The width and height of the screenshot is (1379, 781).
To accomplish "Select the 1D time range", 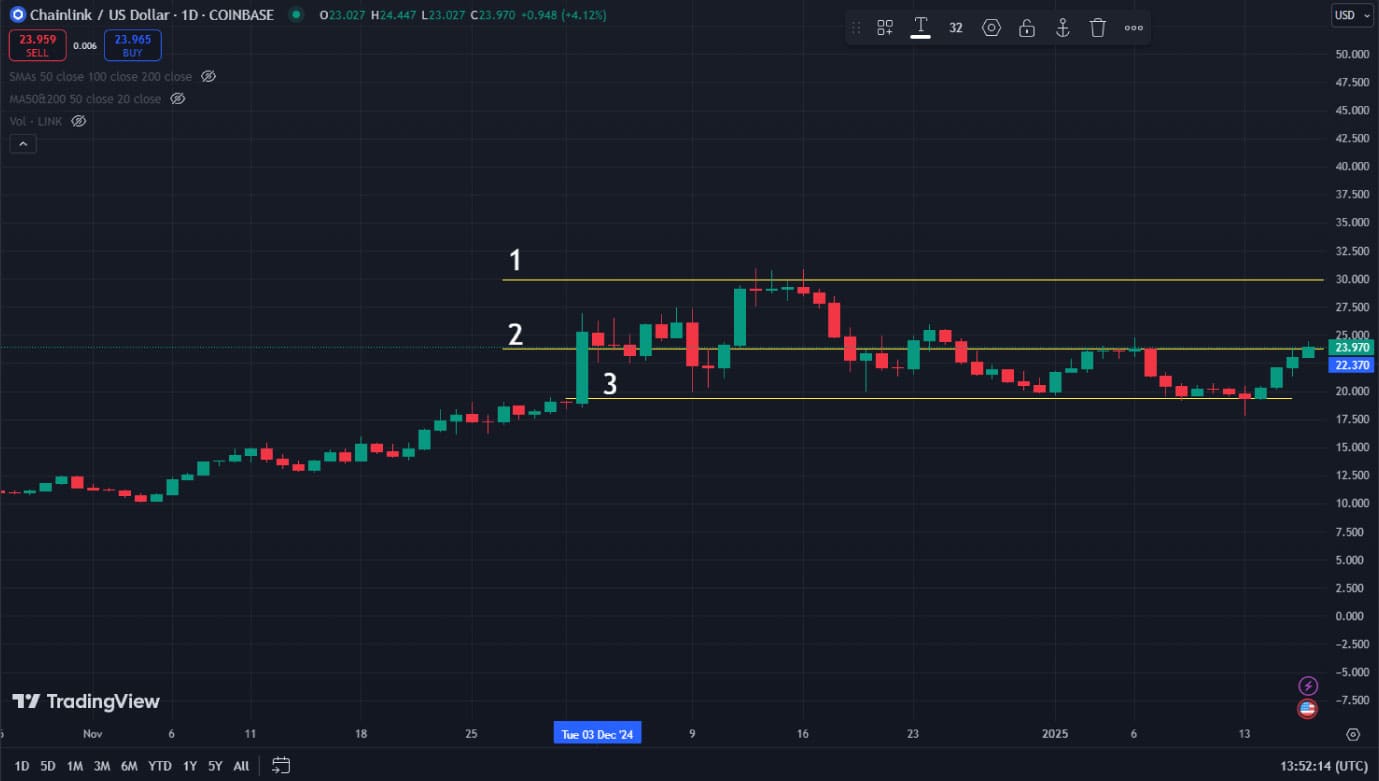I will (22, 766).
